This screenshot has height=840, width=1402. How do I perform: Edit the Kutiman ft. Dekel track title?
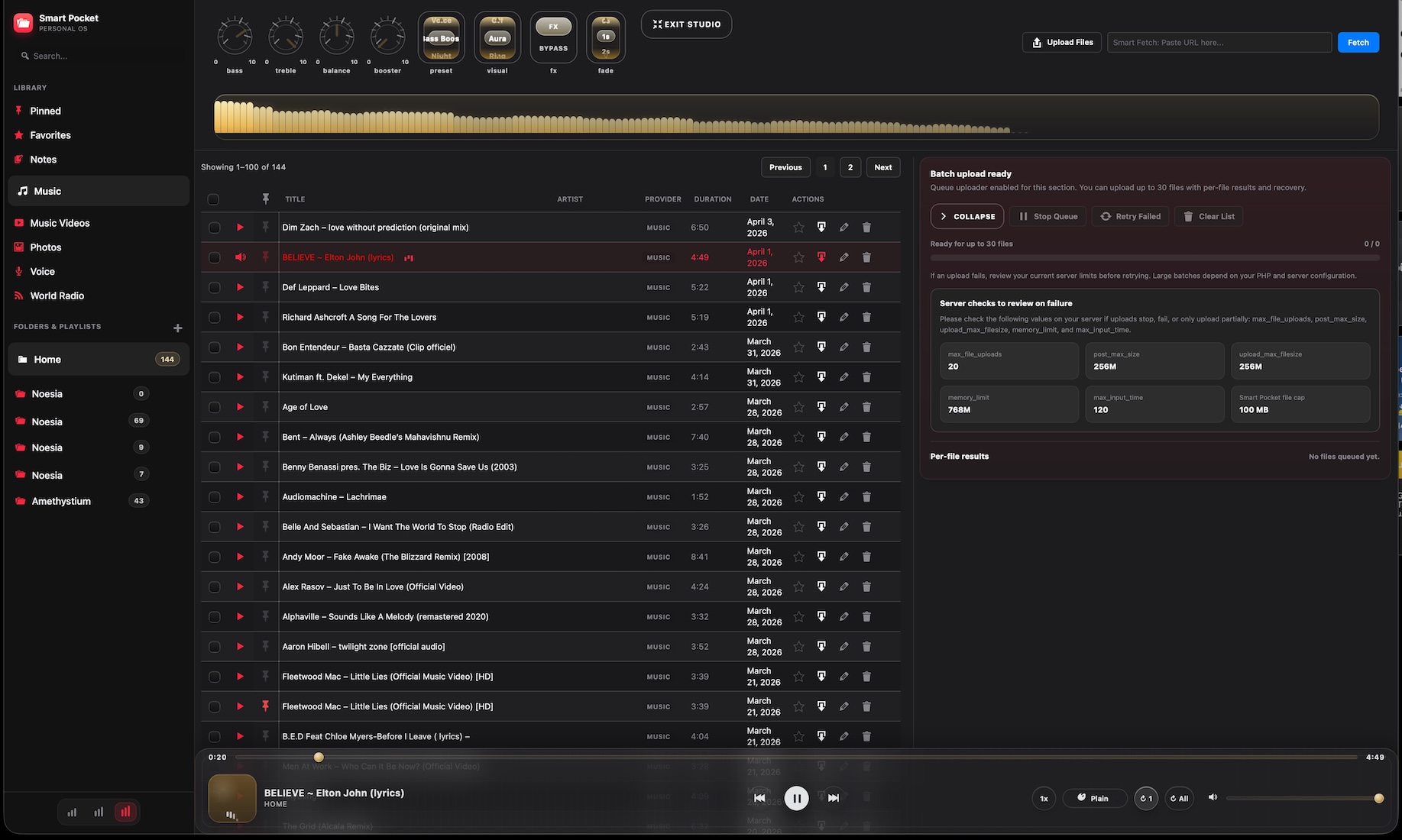[843, 377]
